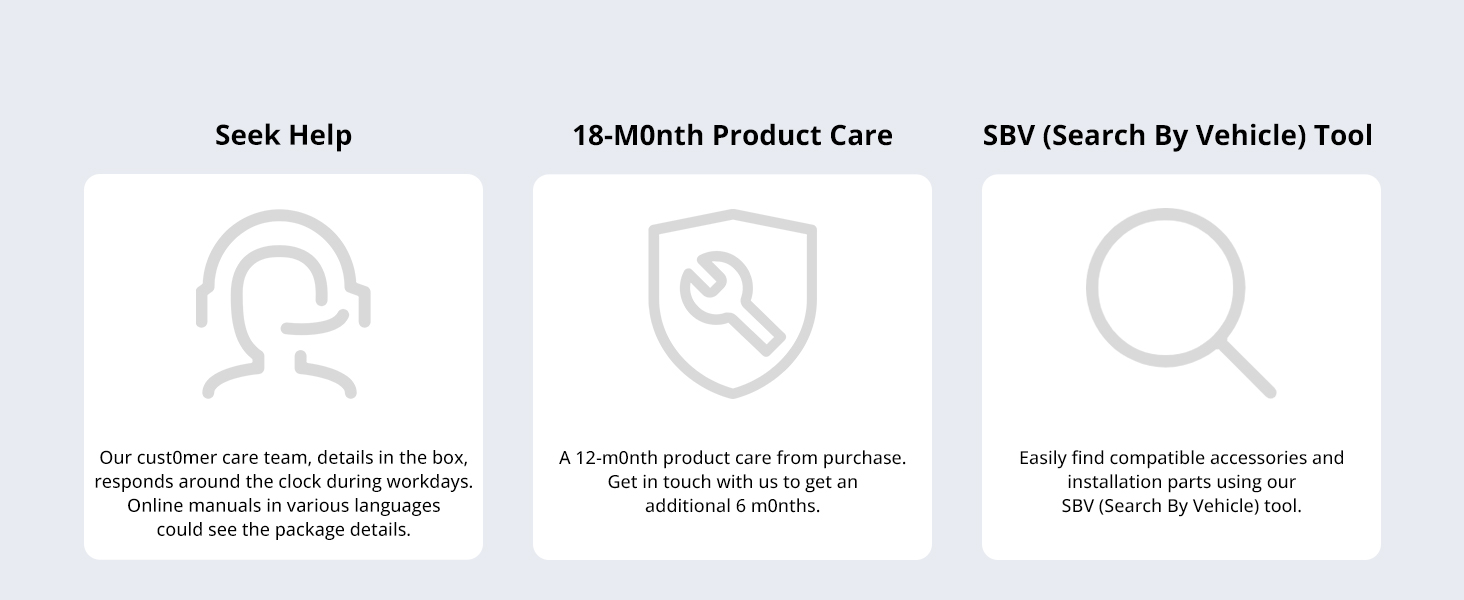This screenshot has height=600, width=1464.
Task: Click the compatible accessories description text
Action: tap(1181, 481)
